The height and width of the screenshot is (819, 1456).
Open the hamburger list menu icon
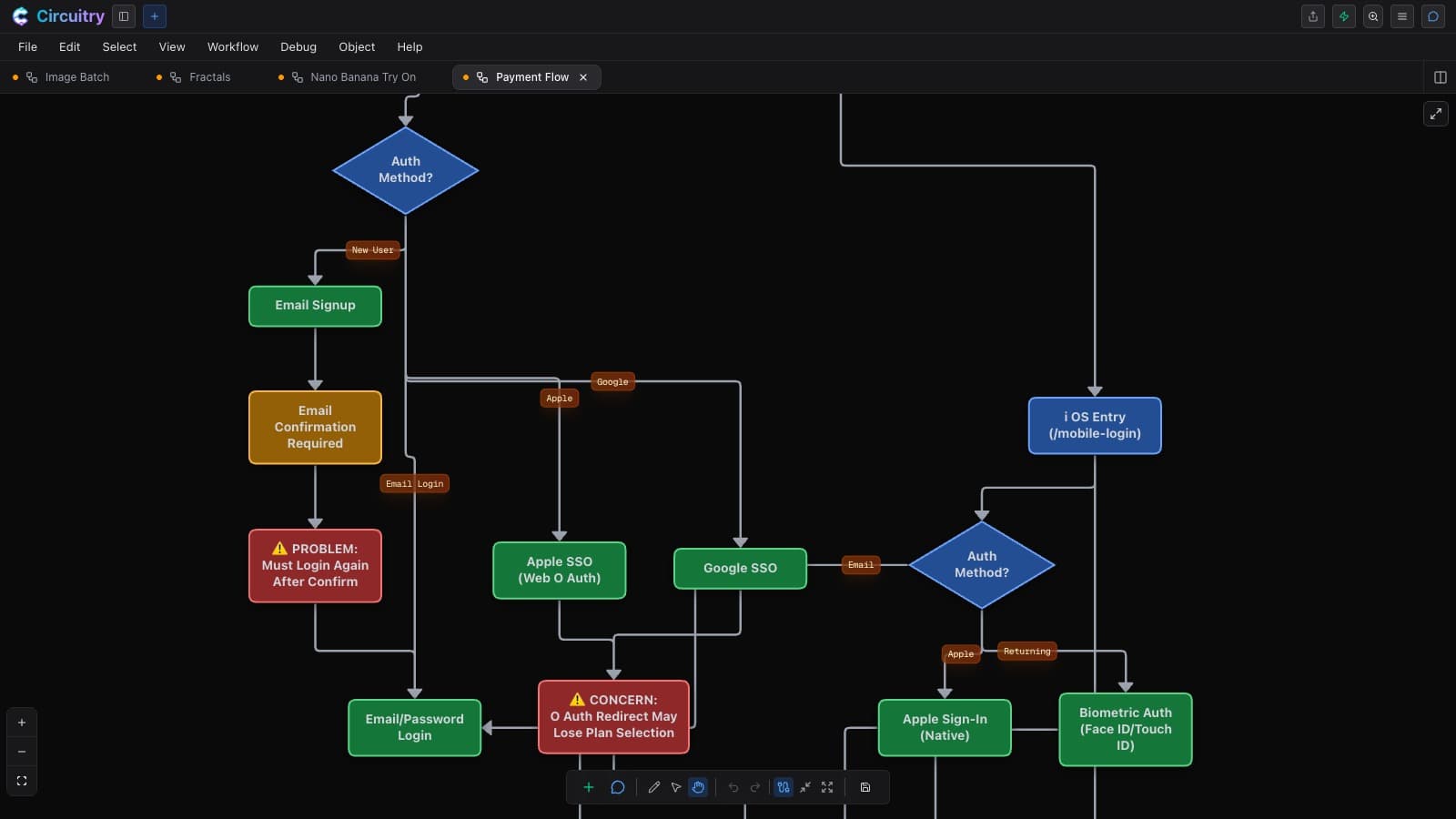(1402, 16)
